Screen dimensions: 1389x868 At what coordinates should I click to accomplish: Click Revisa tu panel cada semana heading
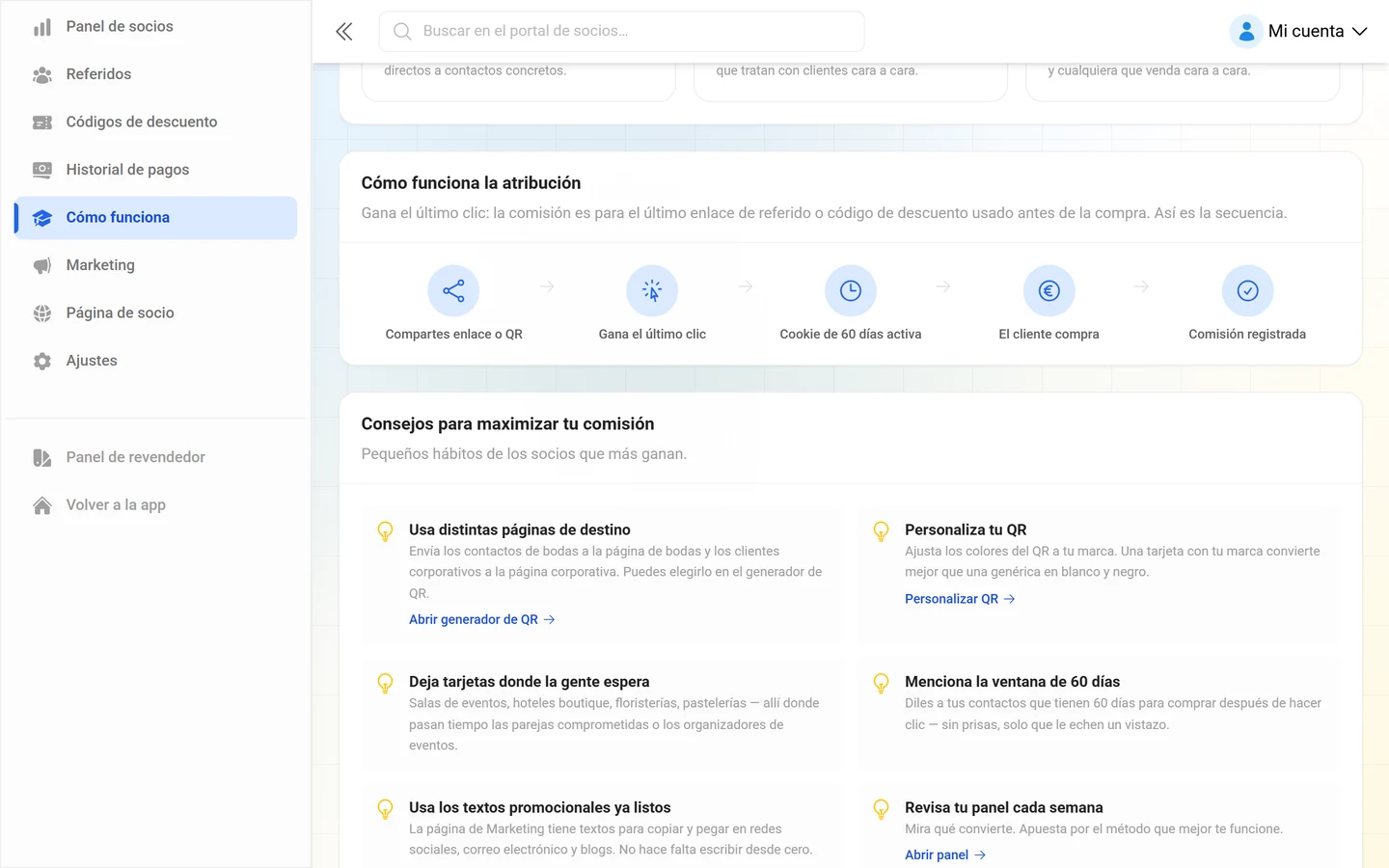coord(1004,807)
